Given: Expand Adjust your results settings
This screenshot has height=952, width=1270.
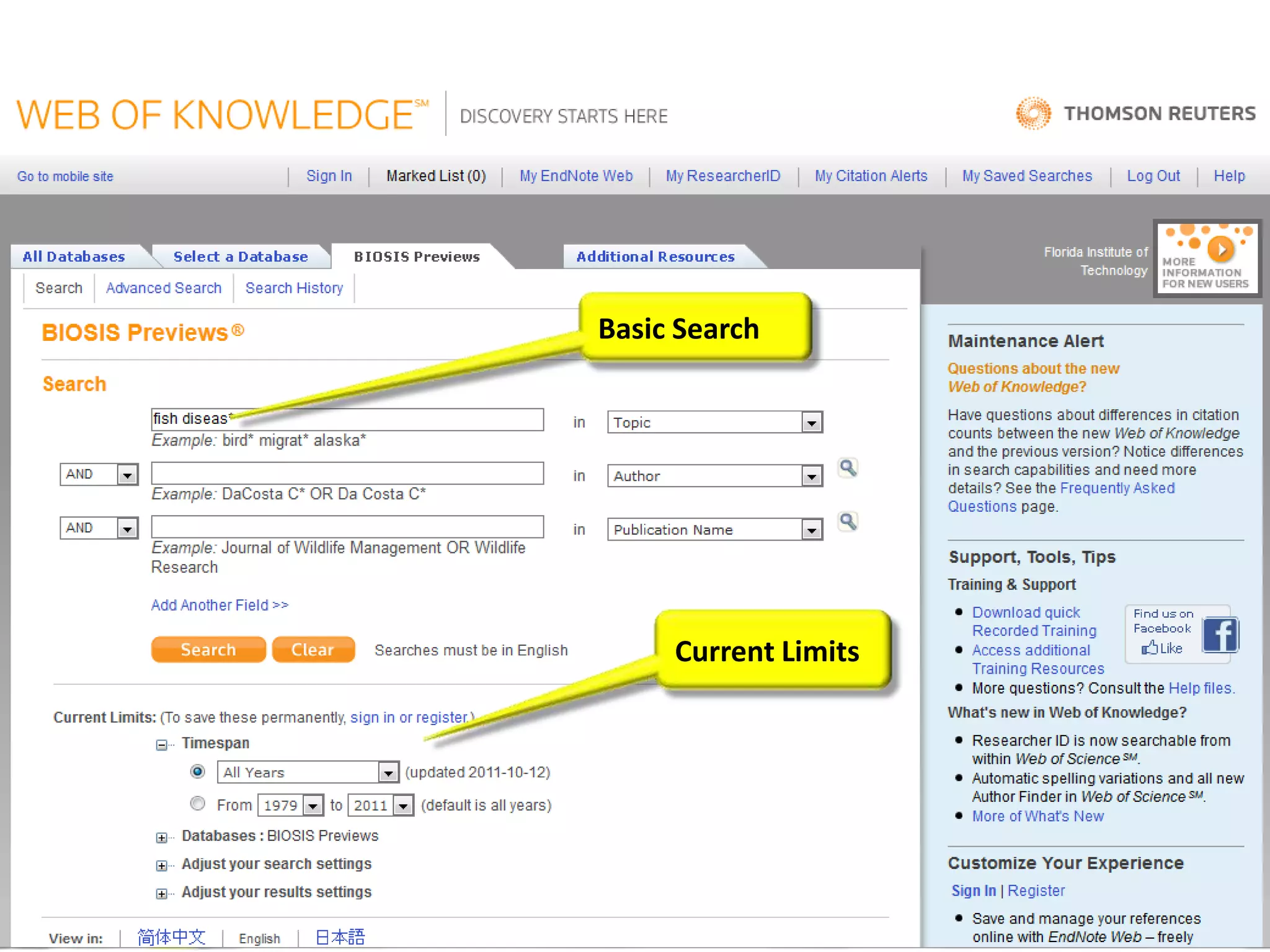Looking at the screenshot, I should (161, 893).
